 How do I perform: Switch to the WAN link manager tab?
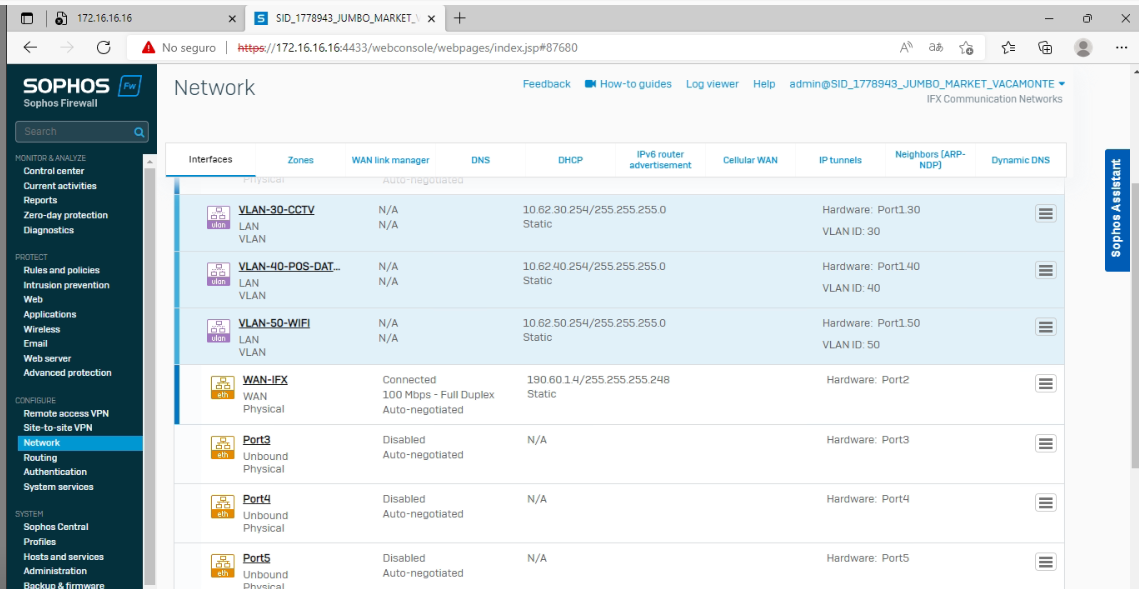point(390,160)
